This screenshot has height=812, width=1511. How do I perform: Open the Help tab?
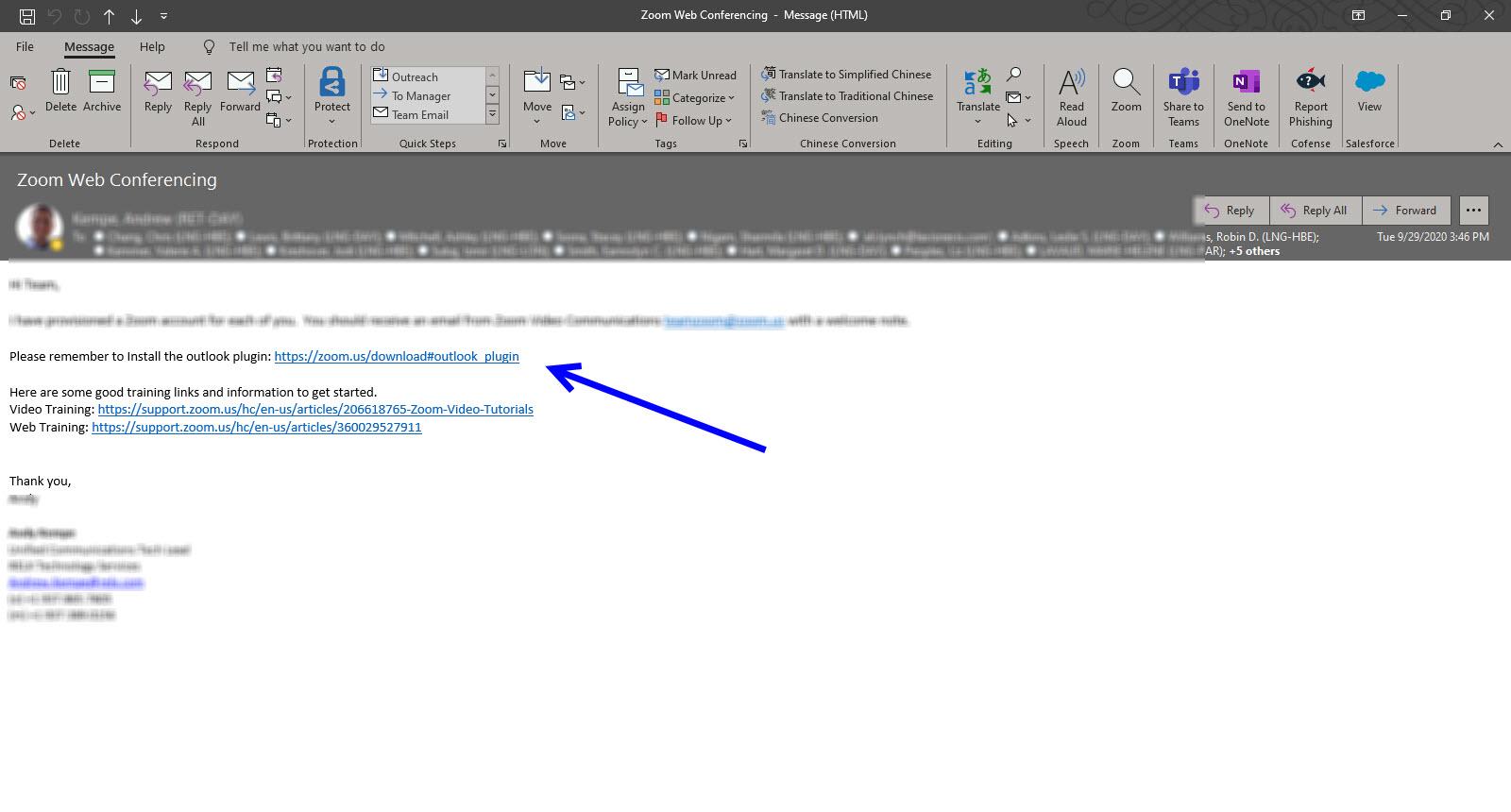pos(152,46)
